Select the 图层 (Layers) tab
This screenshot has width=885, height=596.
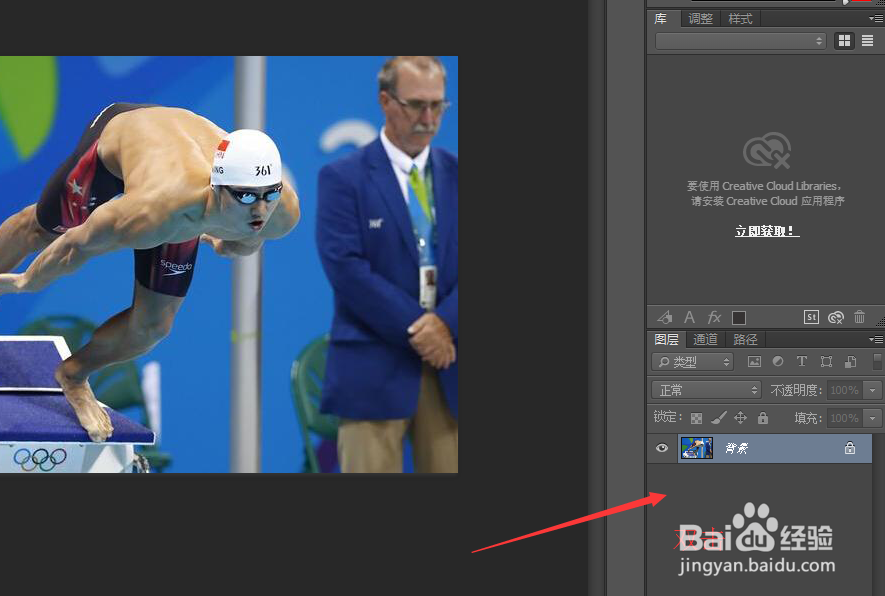(666, 339)
